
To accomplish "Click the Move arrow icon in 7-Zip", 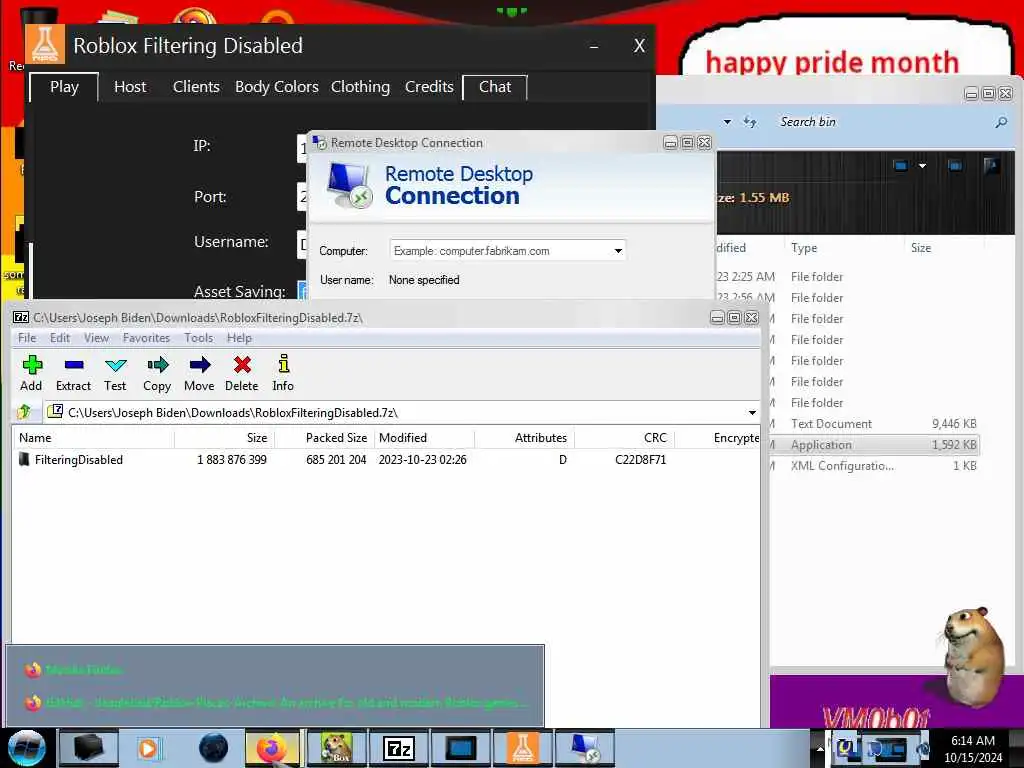I will 199,373.
